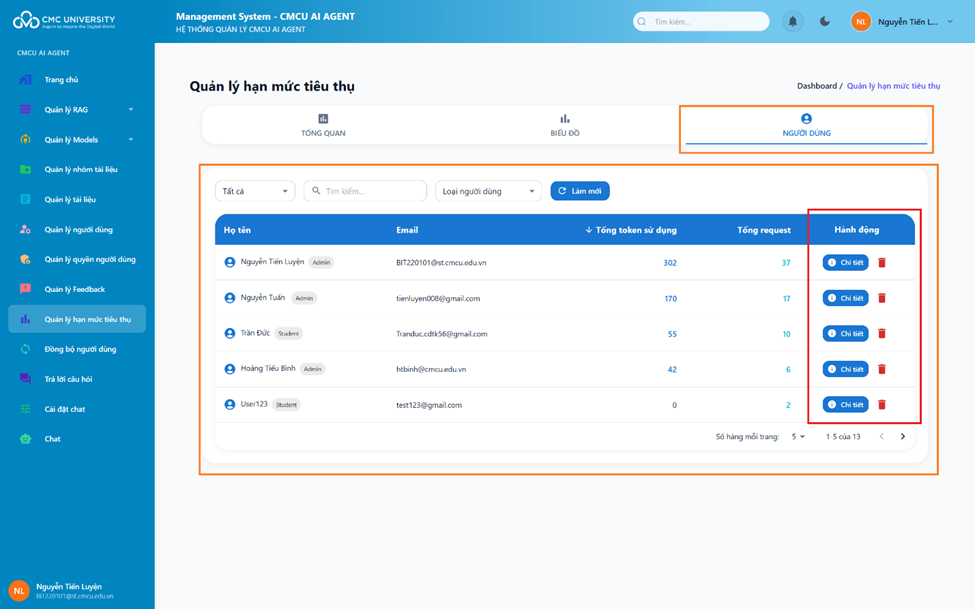Change rows per page dropdown
The height and width of the screenshot is (609, 975).
(x=798, y=437)
